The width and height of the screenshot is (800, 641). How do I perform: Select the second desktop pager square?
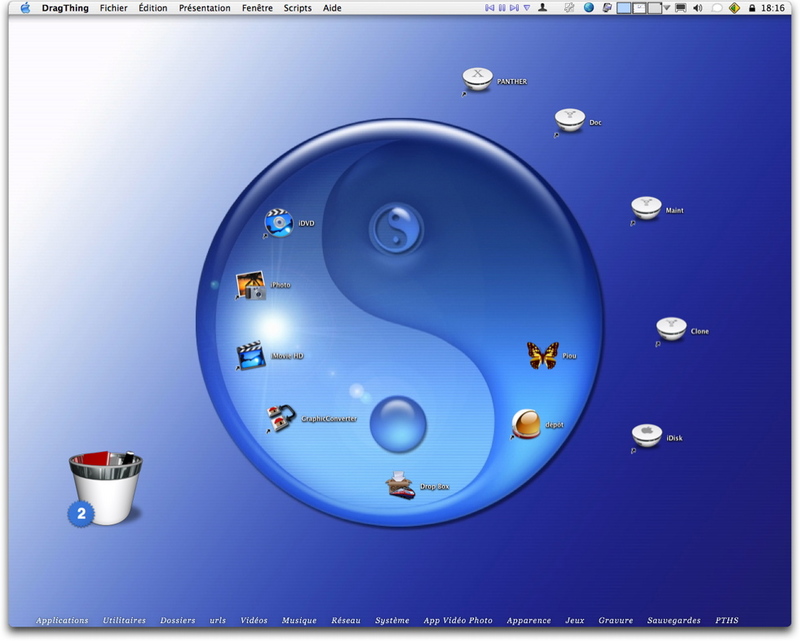tap(639, 8)
